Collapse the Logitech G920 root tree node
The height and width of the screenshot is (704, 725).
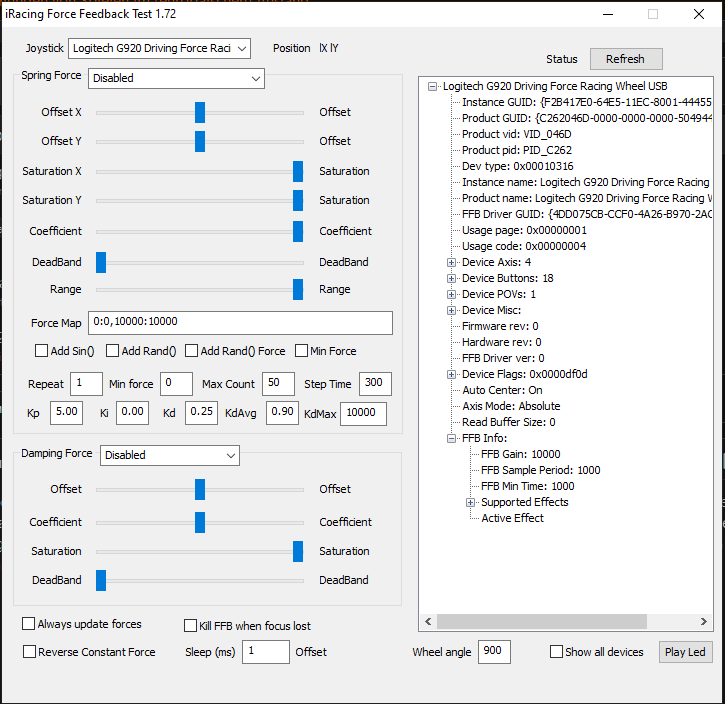432,86
